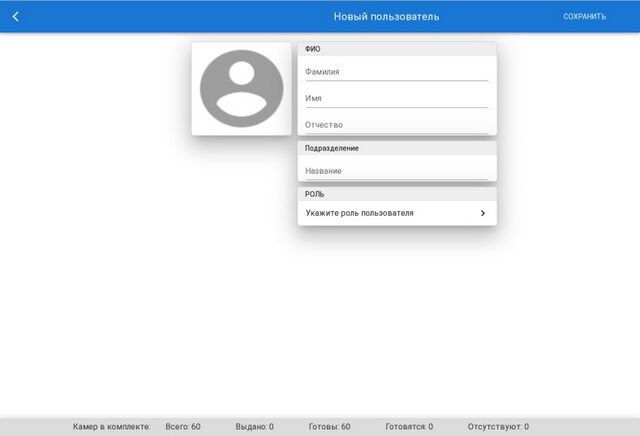Click the Выдано: 0 status counter

coord(255,427)
